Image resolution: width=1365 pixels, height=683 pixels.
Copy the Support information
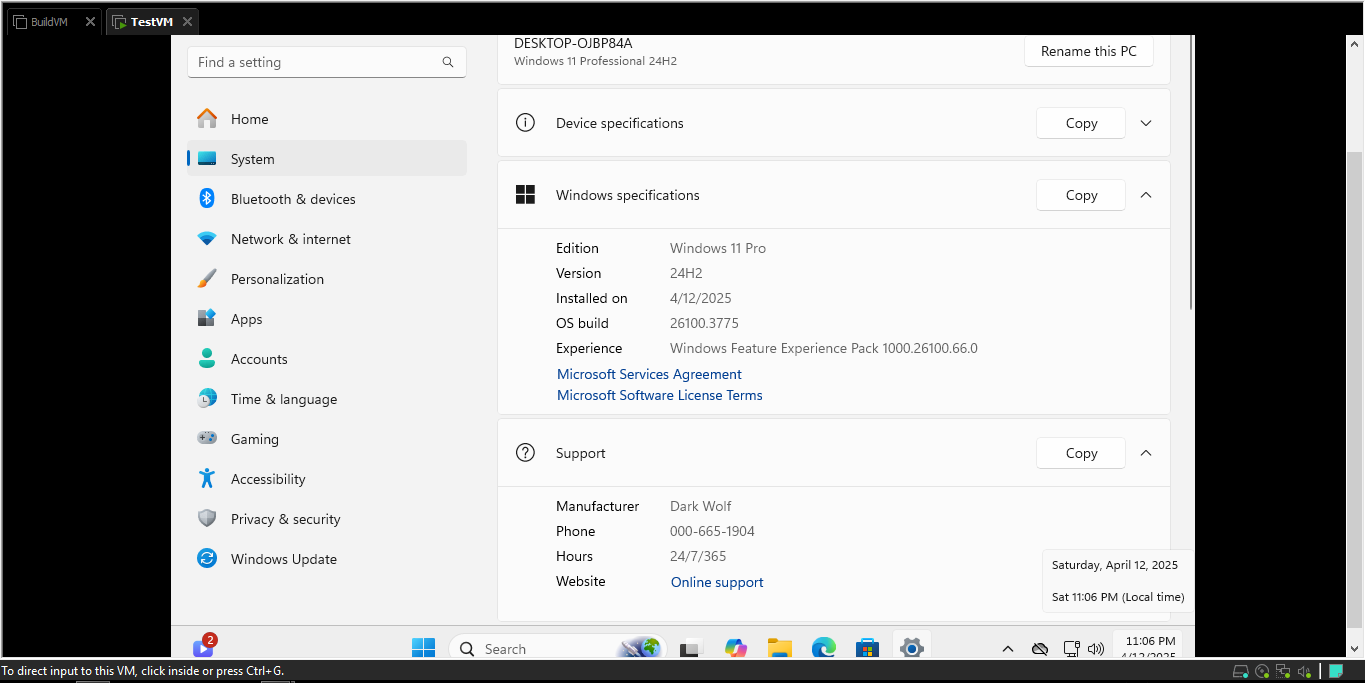pos(1081,453)
